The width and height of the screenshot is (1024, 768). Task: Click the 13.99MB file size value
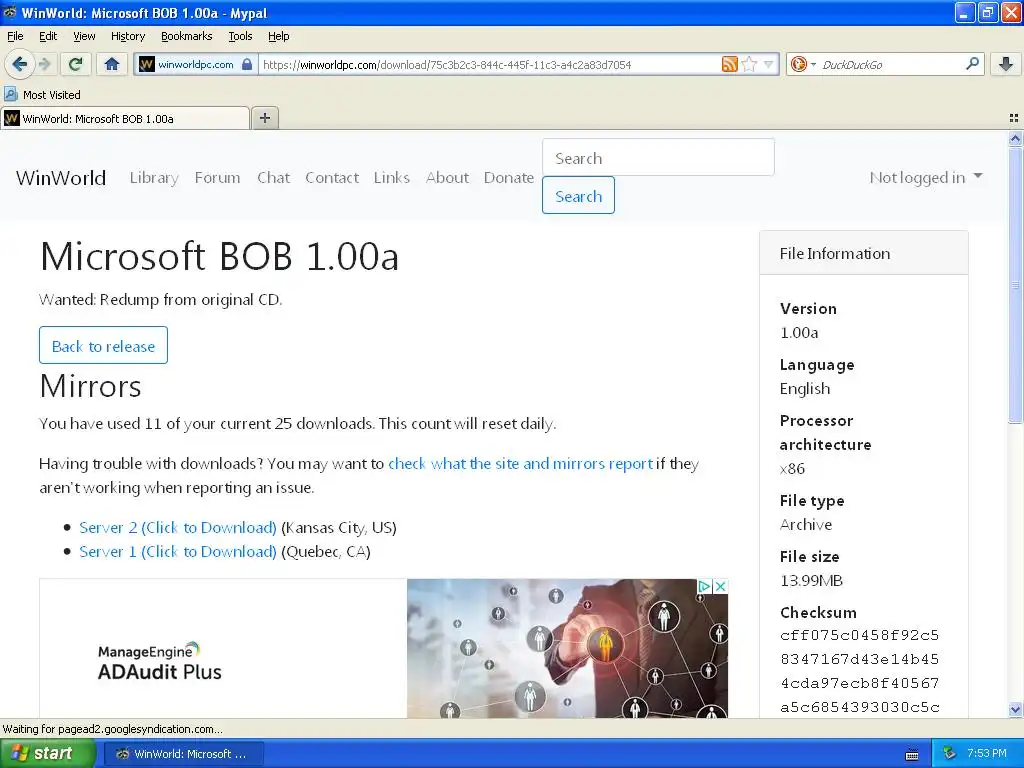[x=811, y=581]
